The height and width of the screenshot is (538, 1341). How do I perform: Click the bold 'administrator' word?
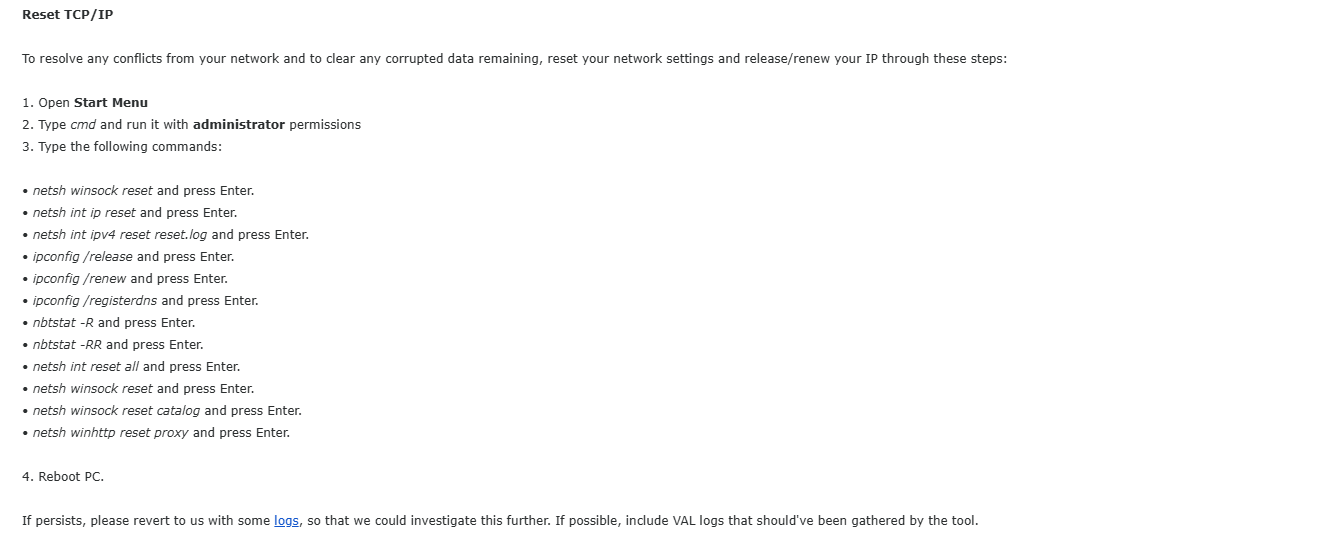[x=238, y=125]
